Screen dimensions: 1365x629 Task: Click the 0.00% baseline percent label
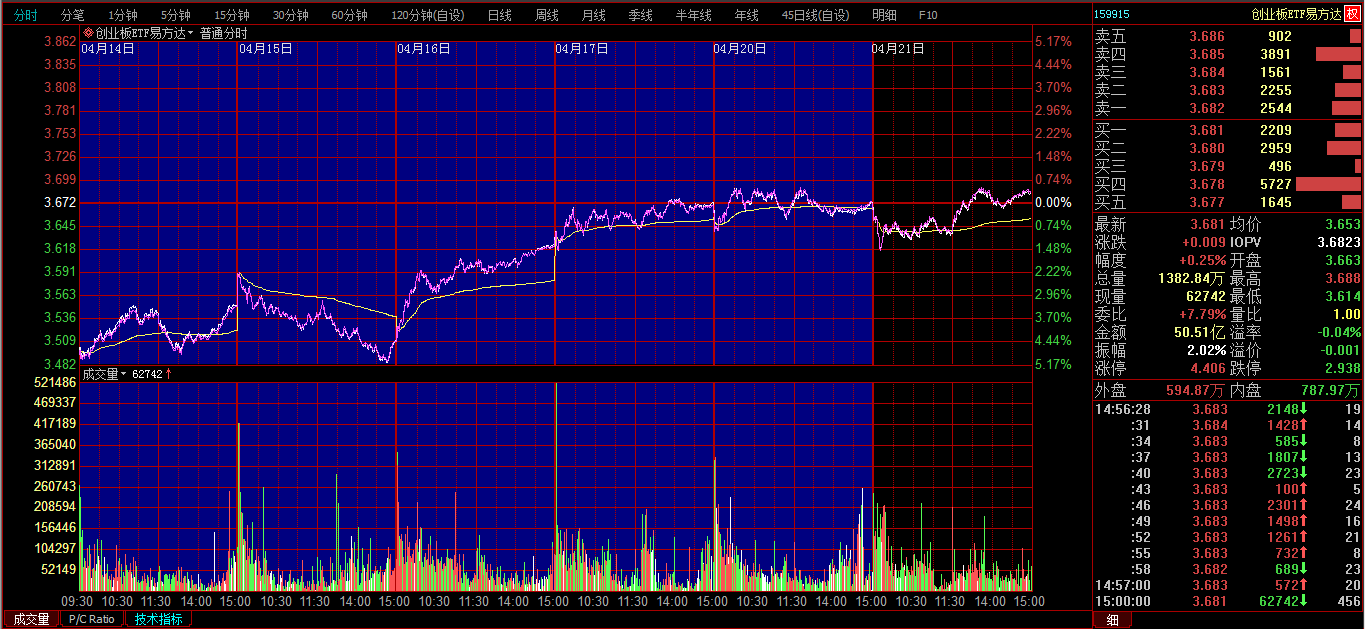click(x=1054, y=202)
